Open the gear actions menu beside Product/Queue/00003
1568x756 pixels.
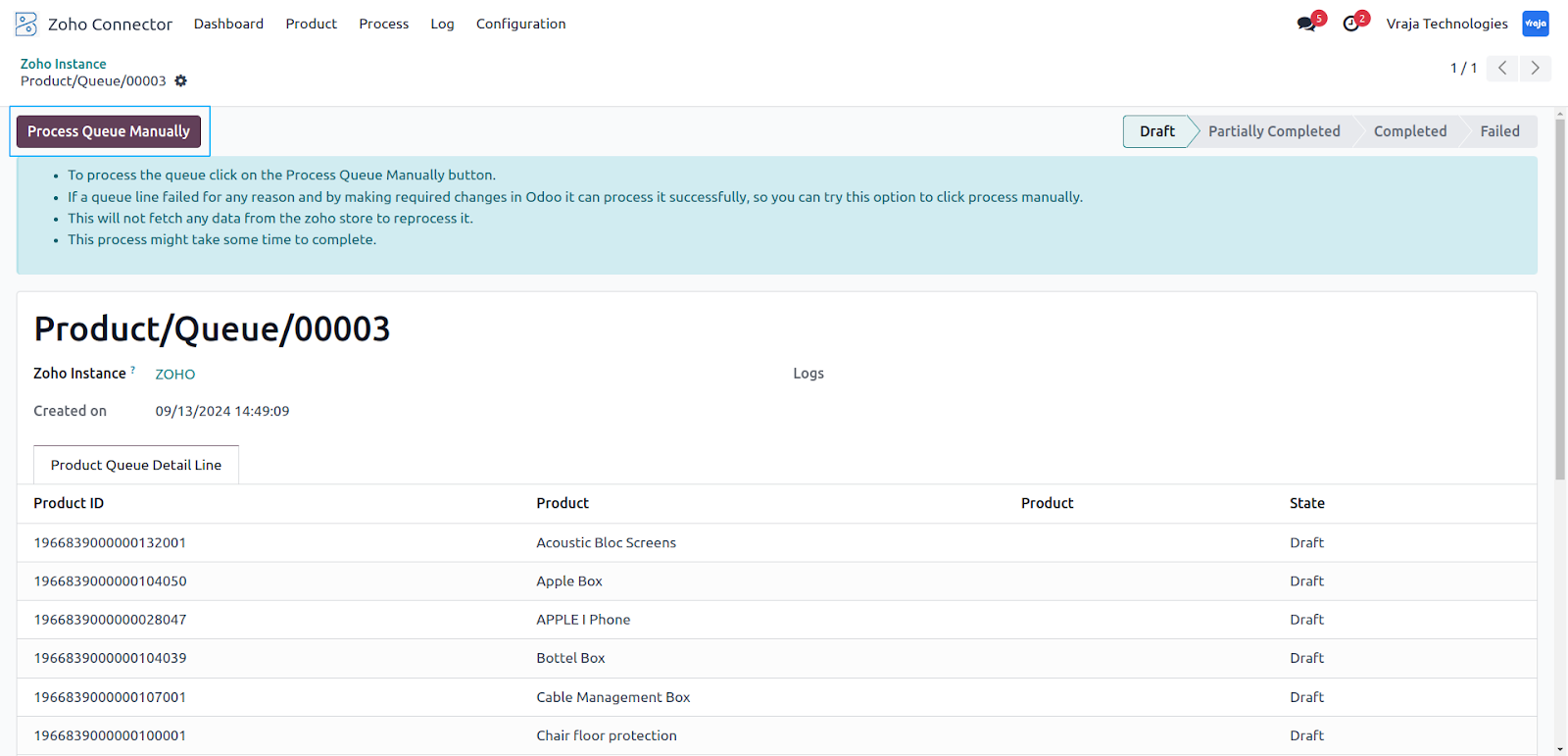coord(180,81)
